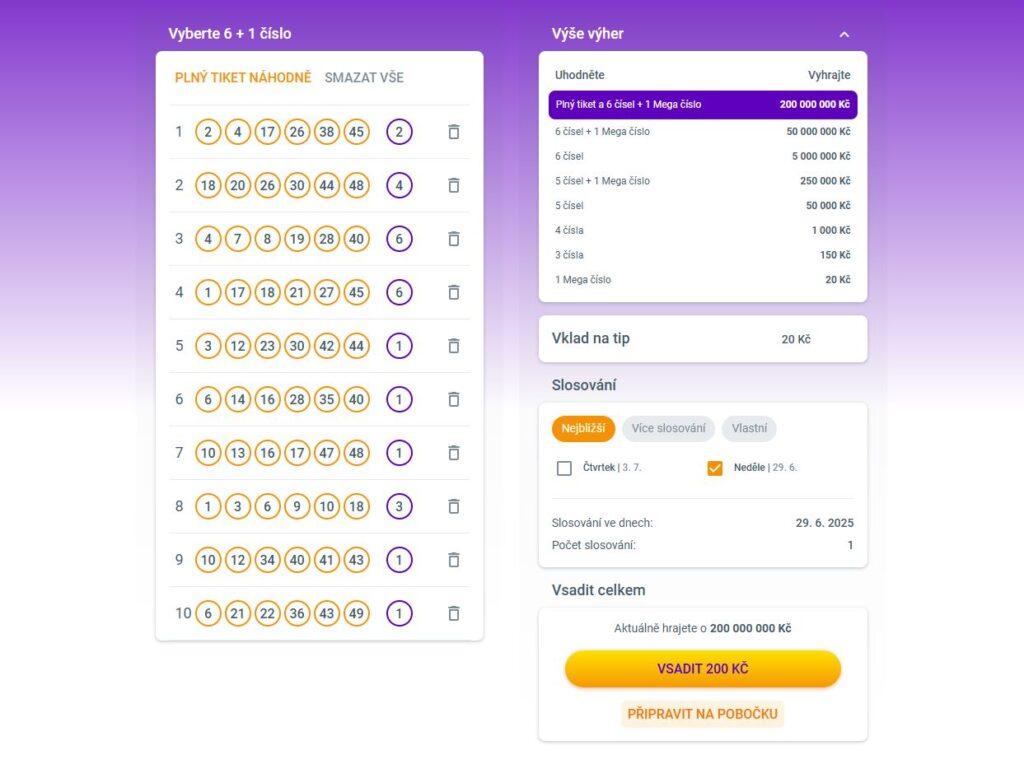The height and width of the screenshot is (764, 1024).
Task: Click PLNÝ TIKET NÁHODNĚ link
Action: [243, 78]
